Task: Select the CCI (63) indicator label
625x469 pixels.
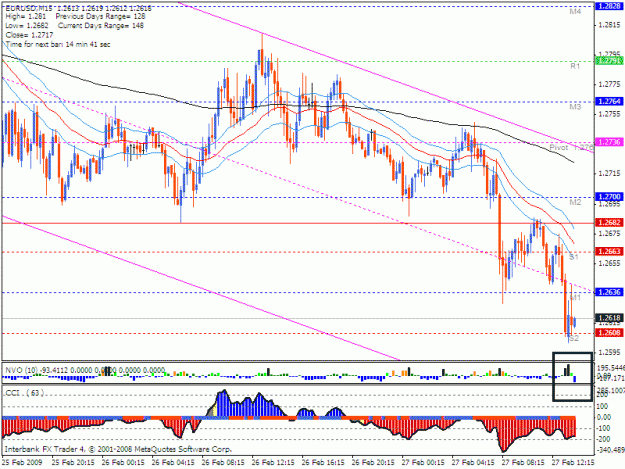Action: tap(24, 393)
